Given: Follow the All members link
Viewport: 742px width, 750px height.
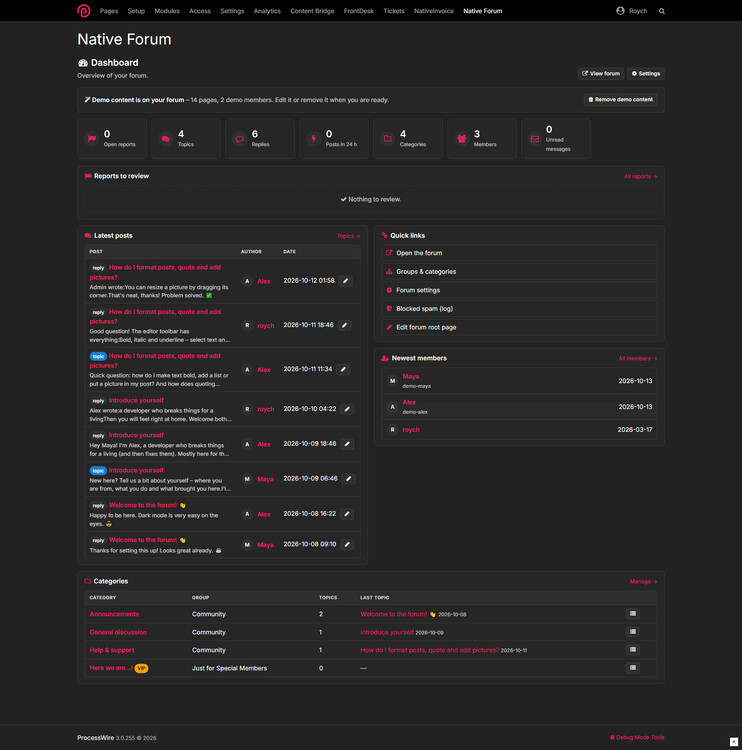Looking at the screenshot, I should [x=638, y=358].
